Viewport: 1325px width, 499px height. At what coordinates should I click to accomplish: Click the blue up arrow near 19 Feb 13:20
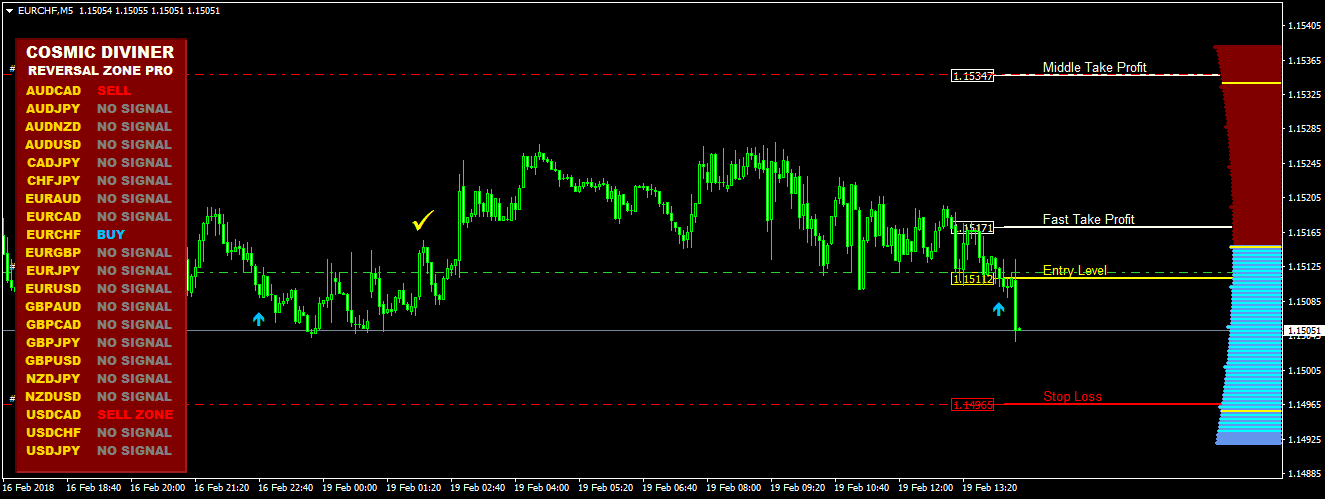click(x=998, y=309)
